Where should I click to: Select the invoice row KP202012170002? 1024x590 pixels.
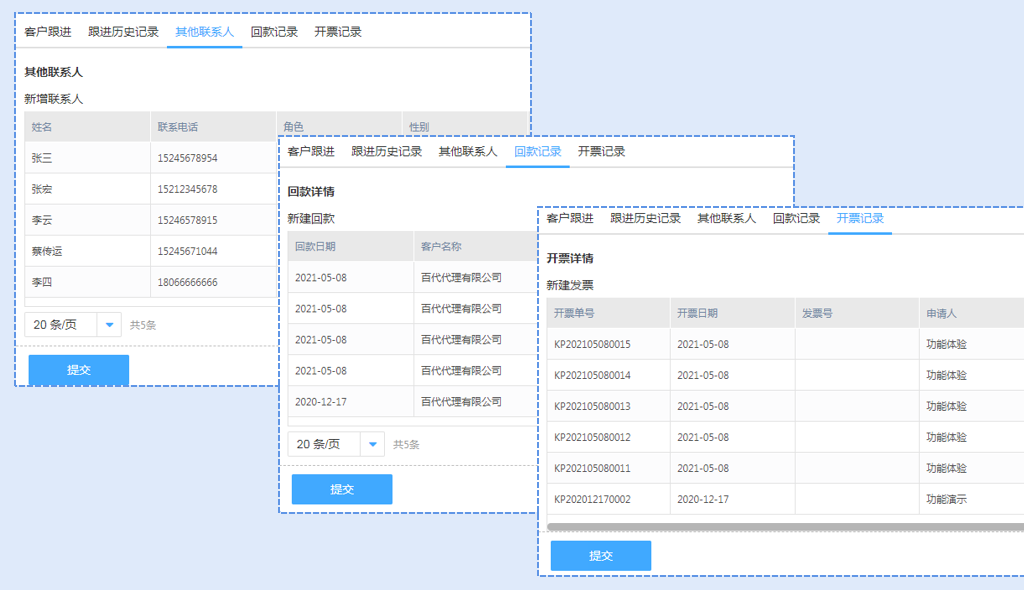pyautogui.click(x=592, y=499)
